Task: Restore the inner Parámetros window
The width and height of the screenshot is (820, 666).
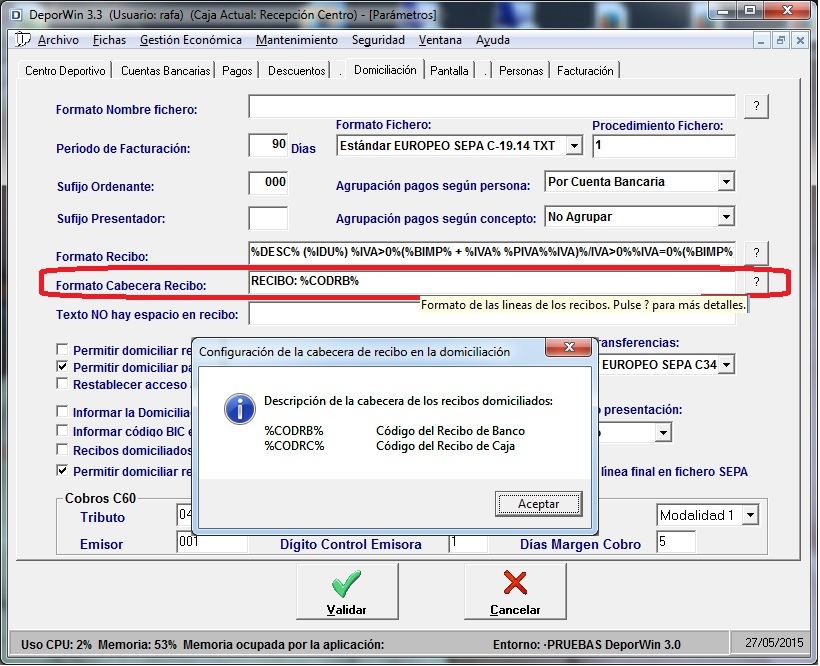Action: pos(781,40)
